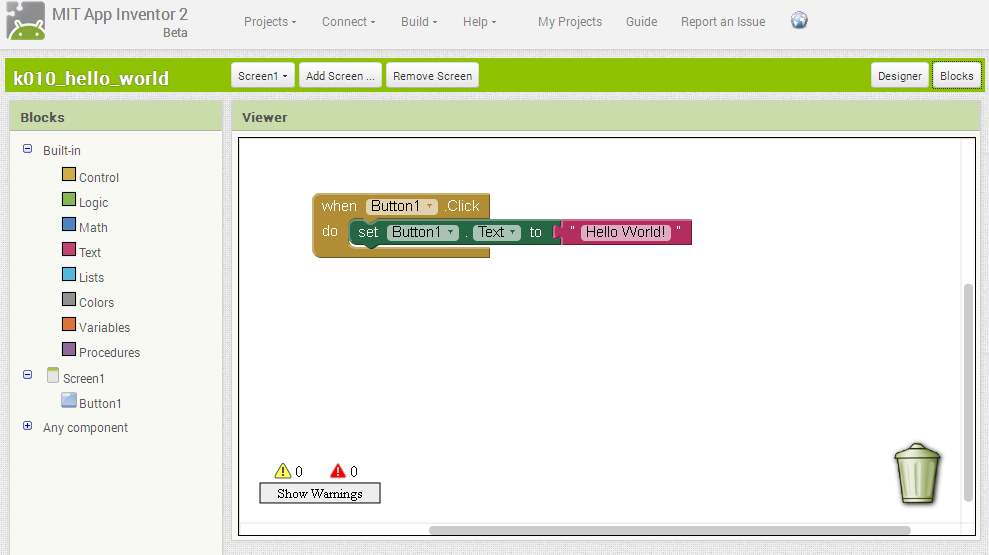989x555 pixels.
Task: Select the Control label in Built-in
Action: 99,177
